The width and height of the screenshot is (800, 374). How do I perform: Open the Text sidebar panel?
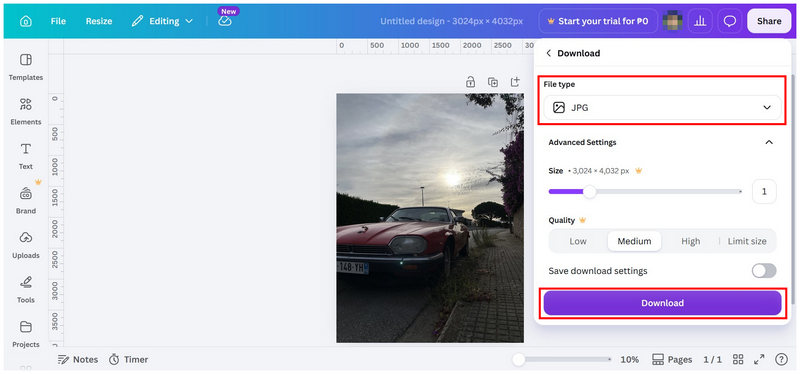click(26, 156)
